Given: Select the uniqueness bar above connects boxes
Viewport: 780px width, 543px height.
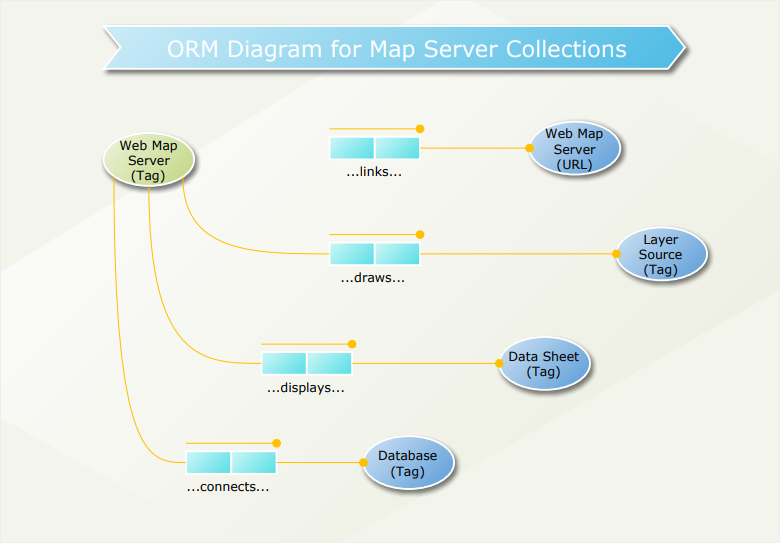Looking at the screenshot, I should tap(230, 443).
